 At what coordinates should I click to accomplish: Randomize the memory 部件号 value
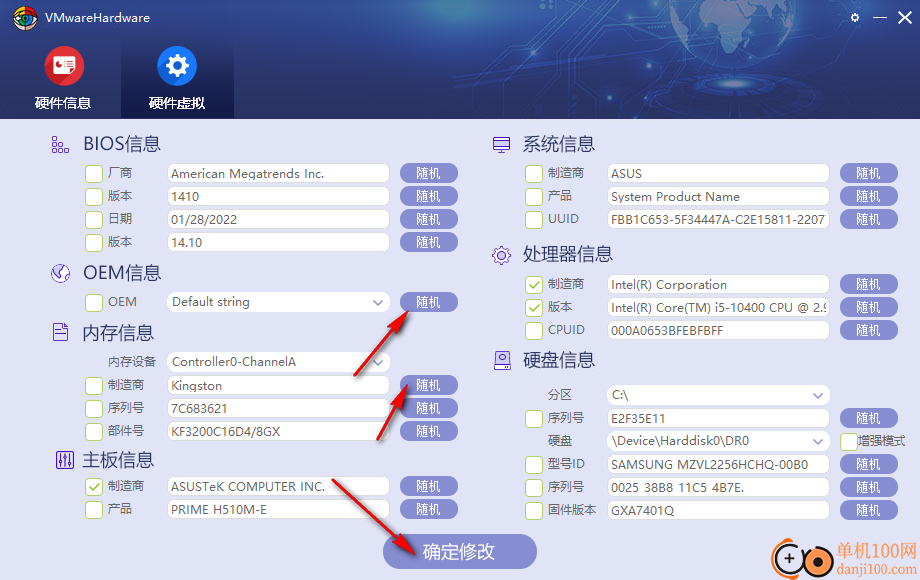coord(428,431)
